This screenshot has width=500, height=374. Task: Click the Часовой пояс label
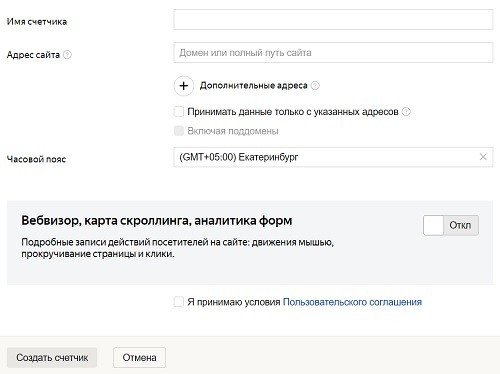(x=36, y=159)
